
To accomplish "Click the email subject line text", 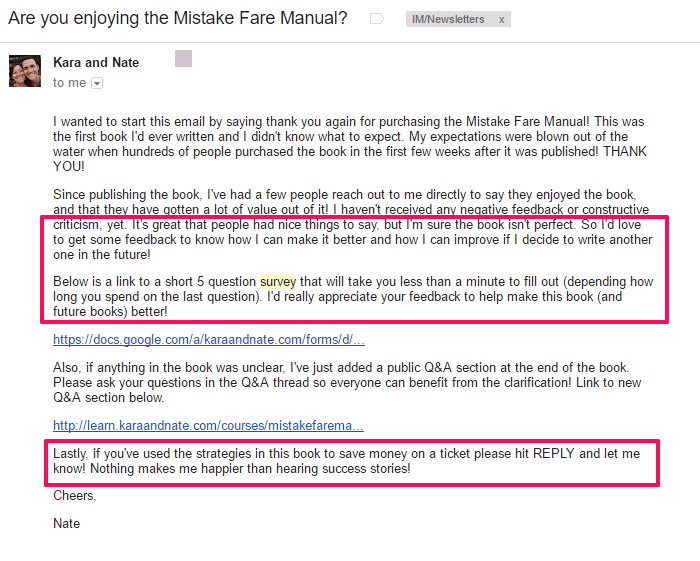I will coord(178,18).
